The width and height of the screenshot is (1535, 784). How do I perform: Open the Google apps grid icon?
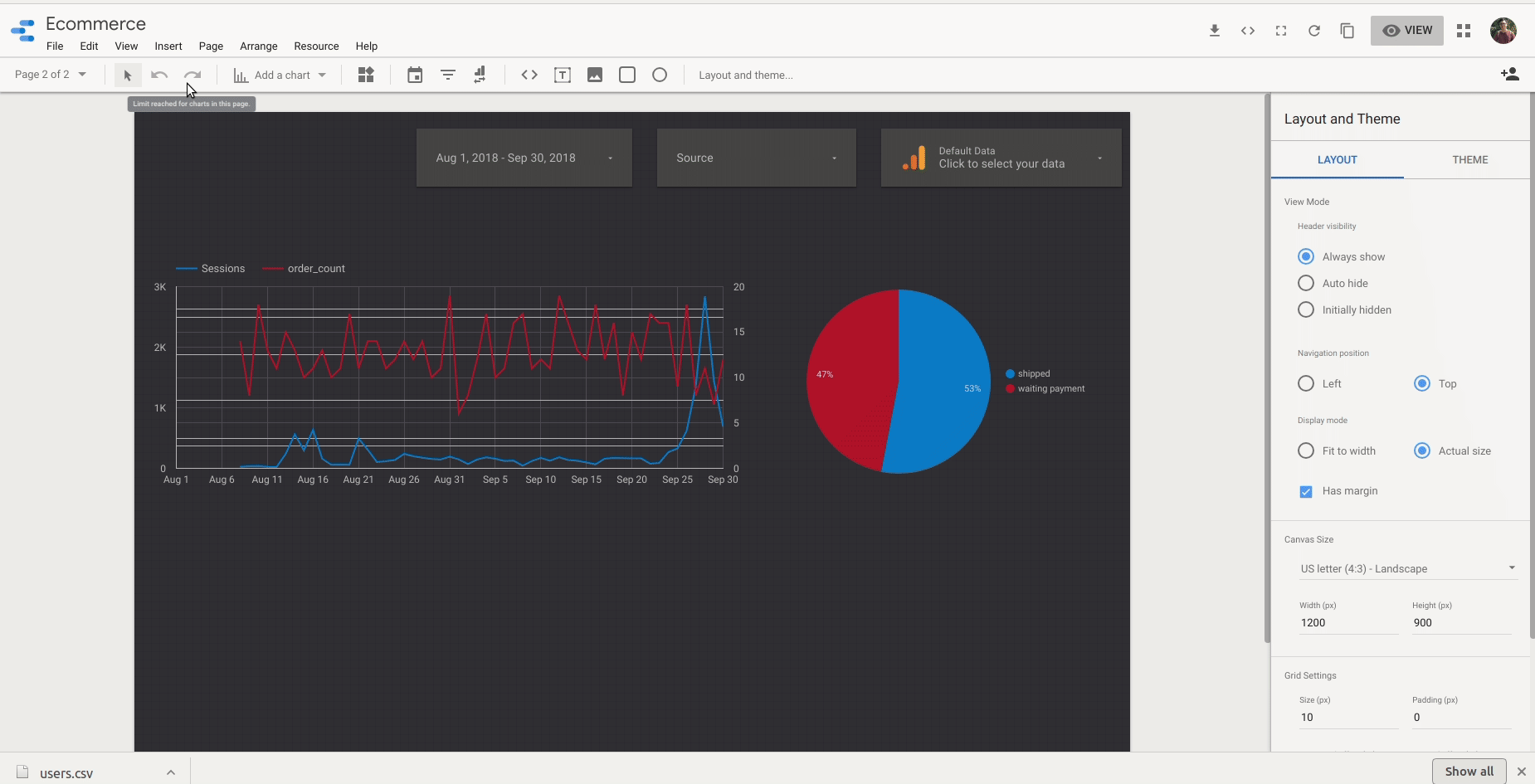[x=1464, y=31]
